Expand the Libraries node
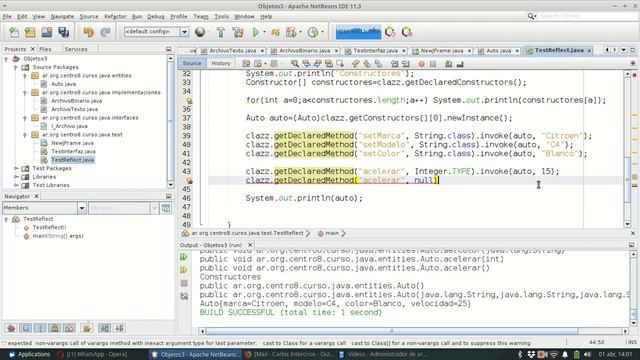Screen dimensions: 640x360 tap(16, 177)
